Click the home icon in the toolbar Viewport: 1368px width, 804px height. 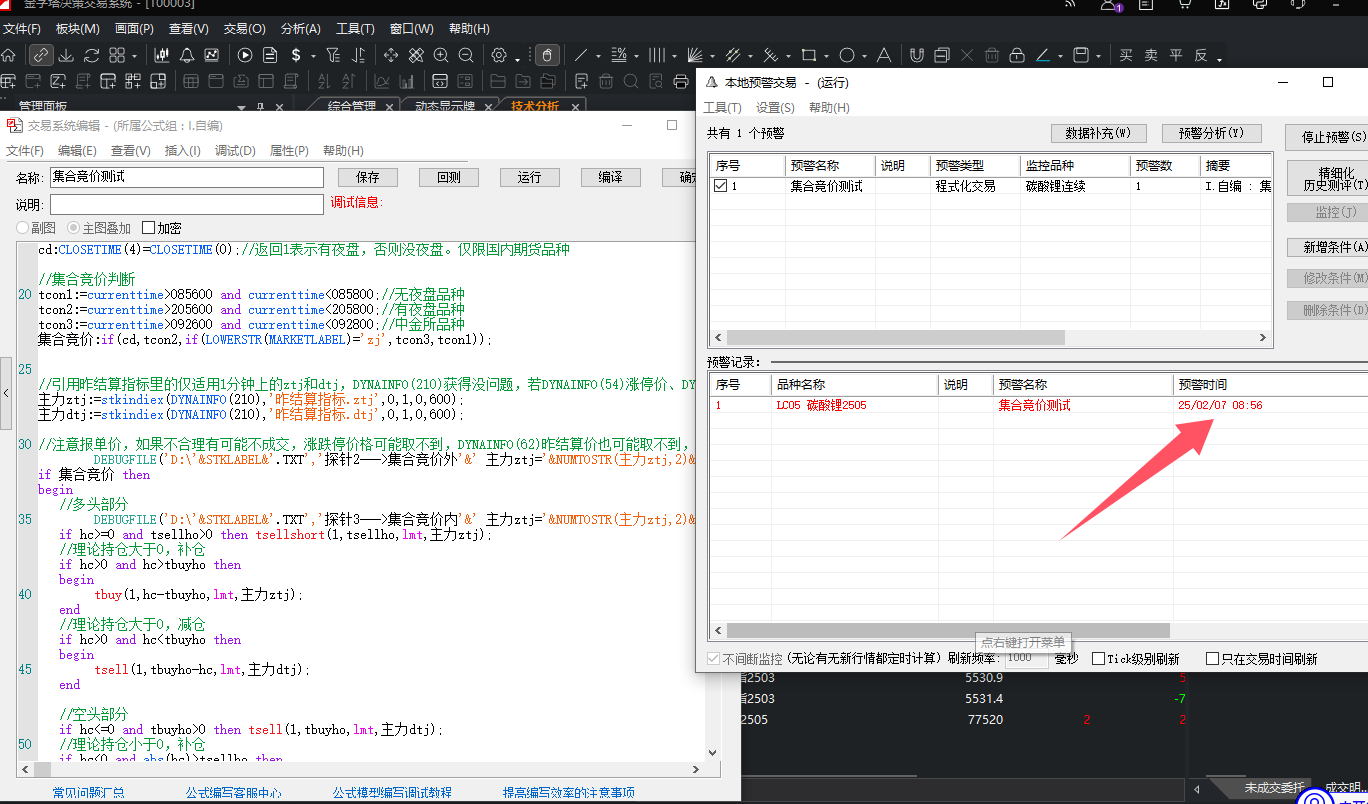8,55
